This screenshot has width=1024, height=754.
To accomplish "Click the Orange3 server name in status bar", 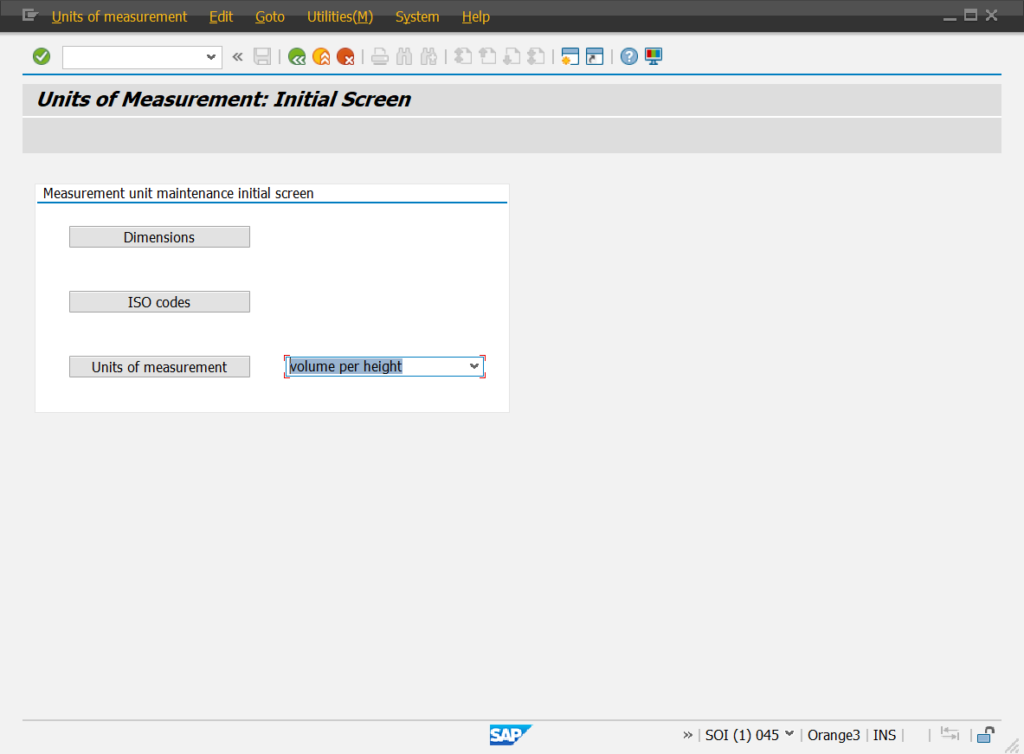I will [x=833, y=735].
